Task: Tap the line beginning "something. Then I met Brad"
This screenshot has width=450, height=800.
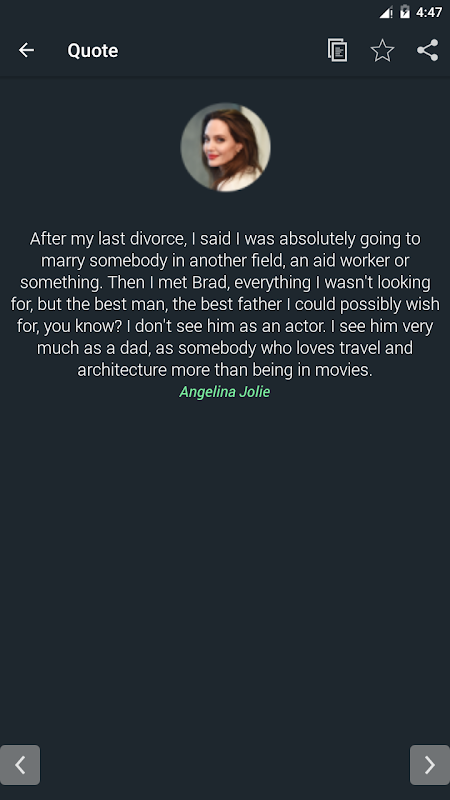Action: click(225, 283)
